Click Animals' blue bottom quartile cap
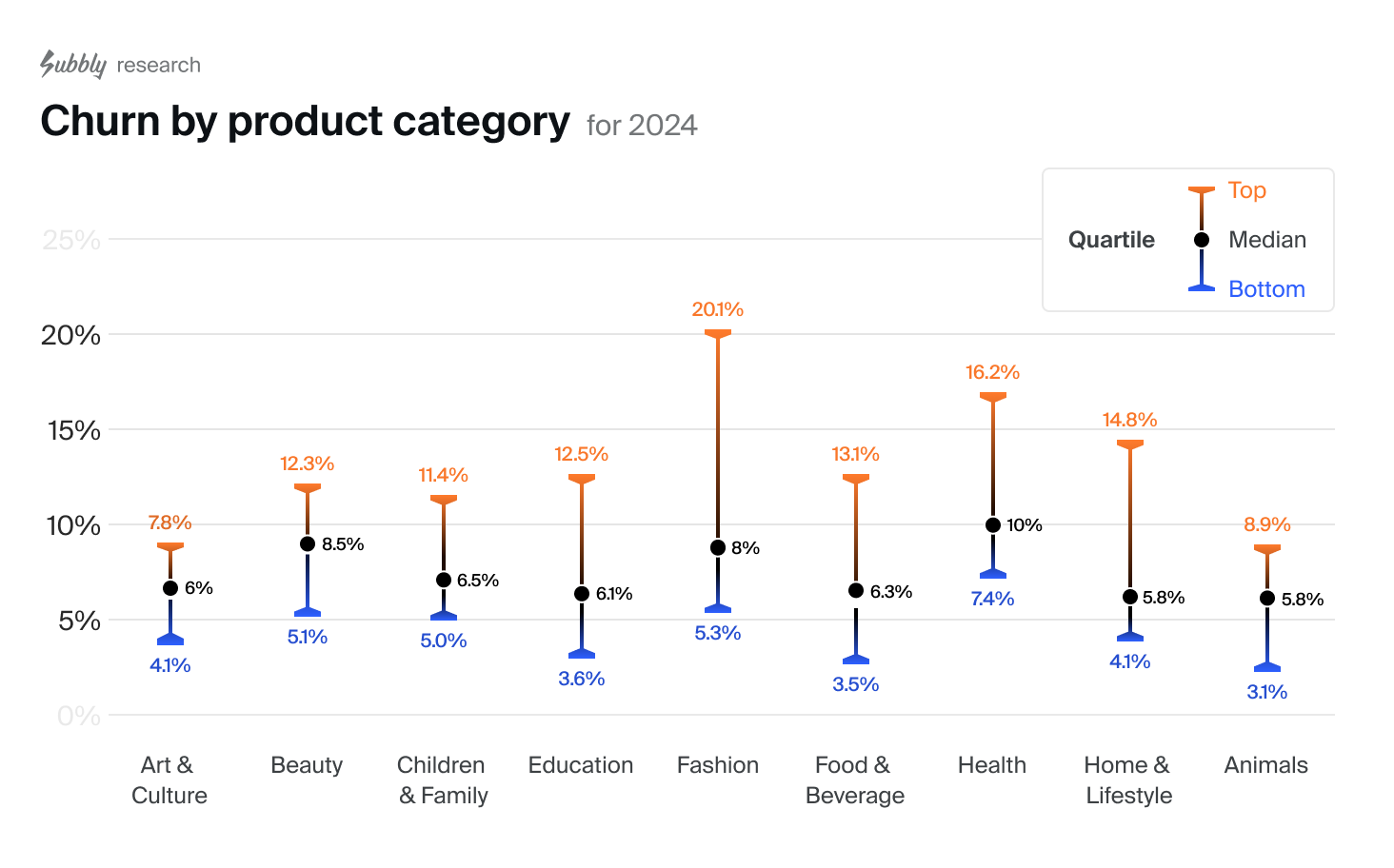Viewport: 1394px width, 868px height. (1267, 667)
